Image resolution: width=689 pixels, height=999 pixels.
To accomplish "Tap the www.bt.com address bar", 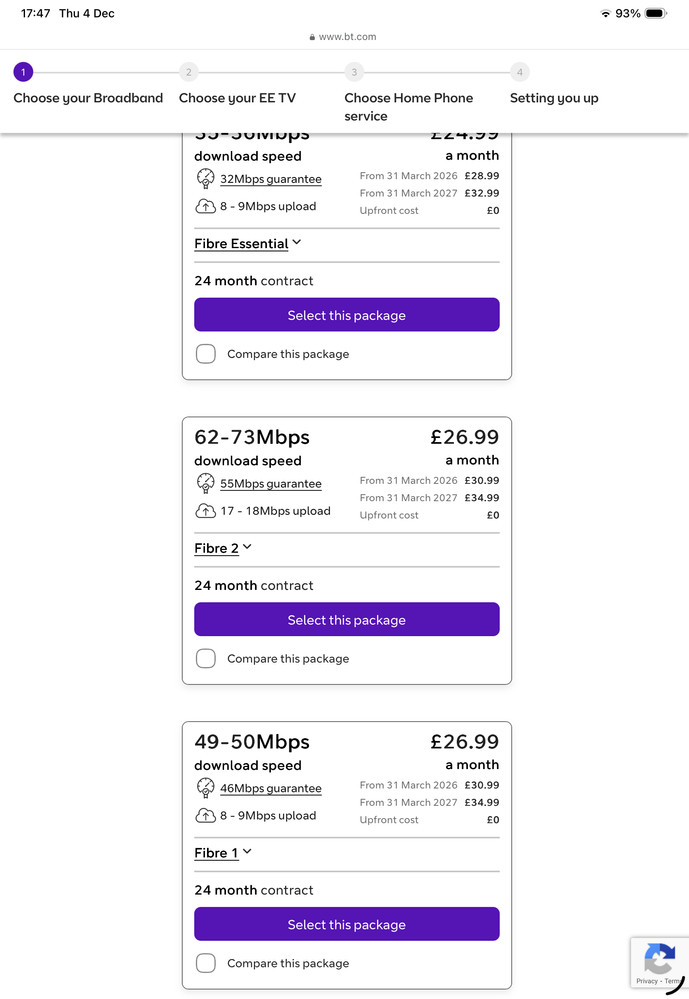I will (x=347, y=37).
